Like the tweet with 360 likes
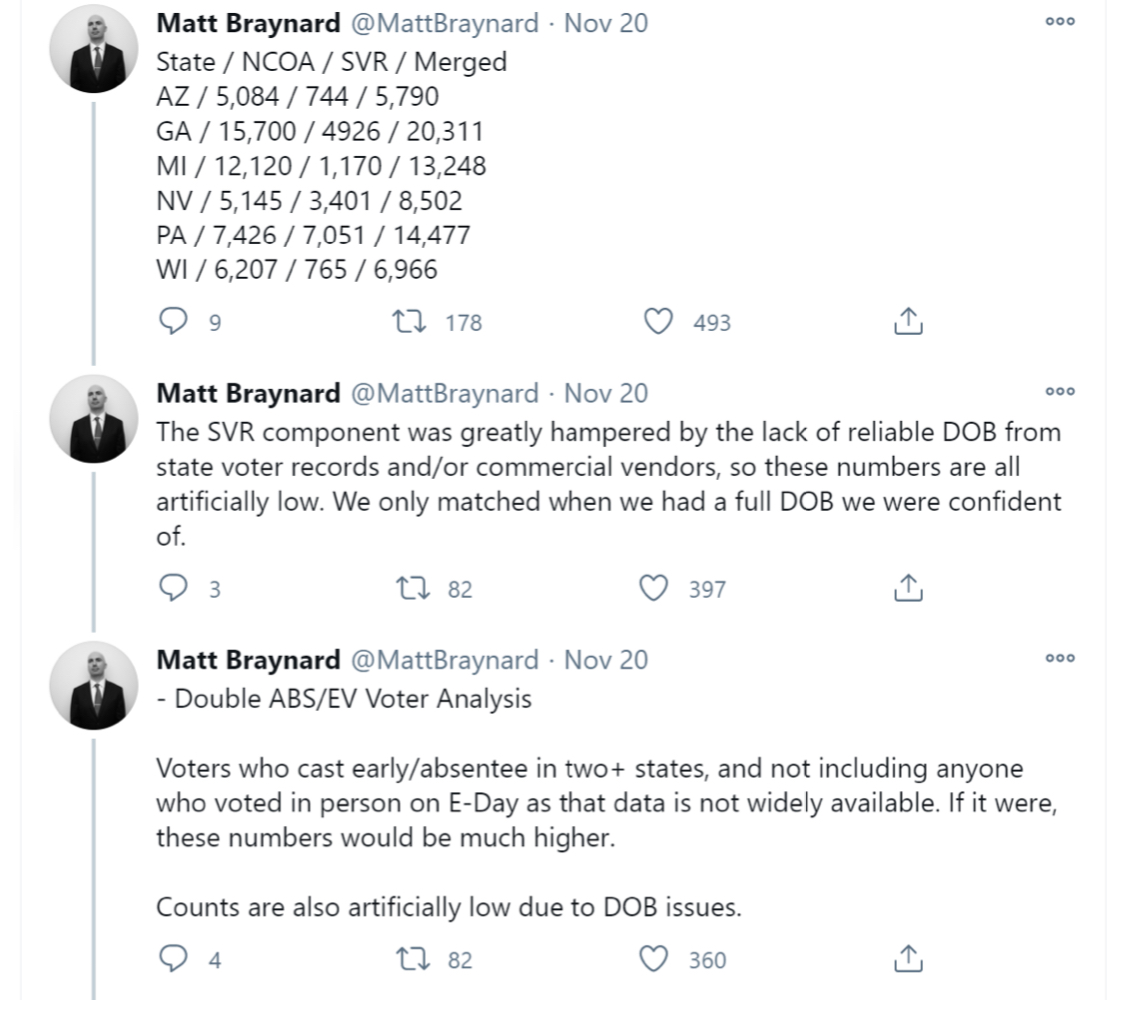Image resolution: width=1123 pixels, height=1012 pixels. tap(653, 958)
